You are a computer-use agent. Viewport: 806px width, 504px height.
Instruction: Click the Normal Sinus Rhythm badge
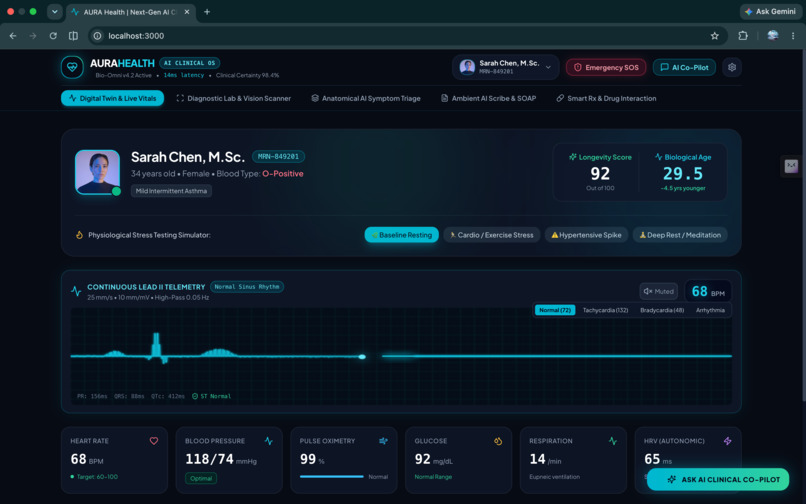pos(247,286)
